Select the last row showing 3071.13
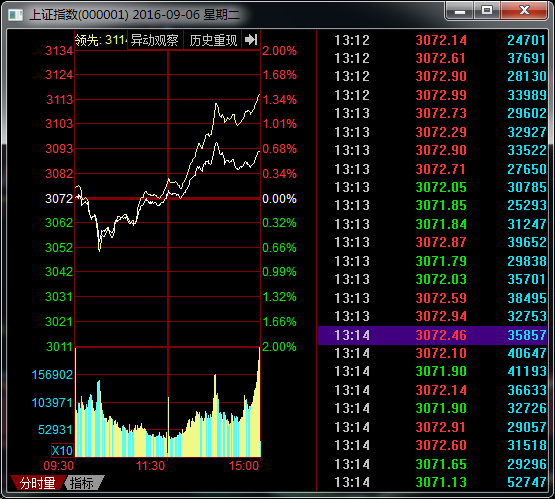 (433, 482)
